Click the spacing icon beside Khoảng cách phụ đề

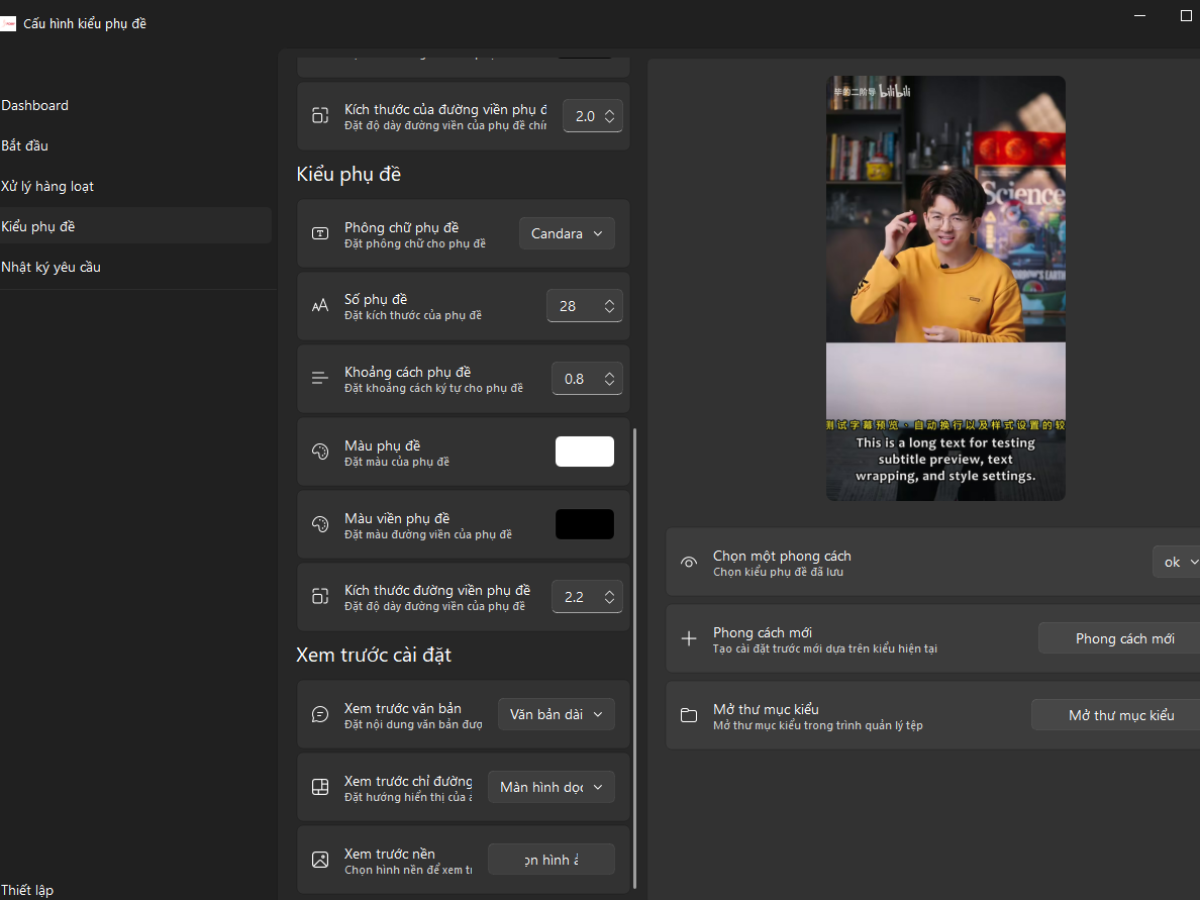pos(320,379)
